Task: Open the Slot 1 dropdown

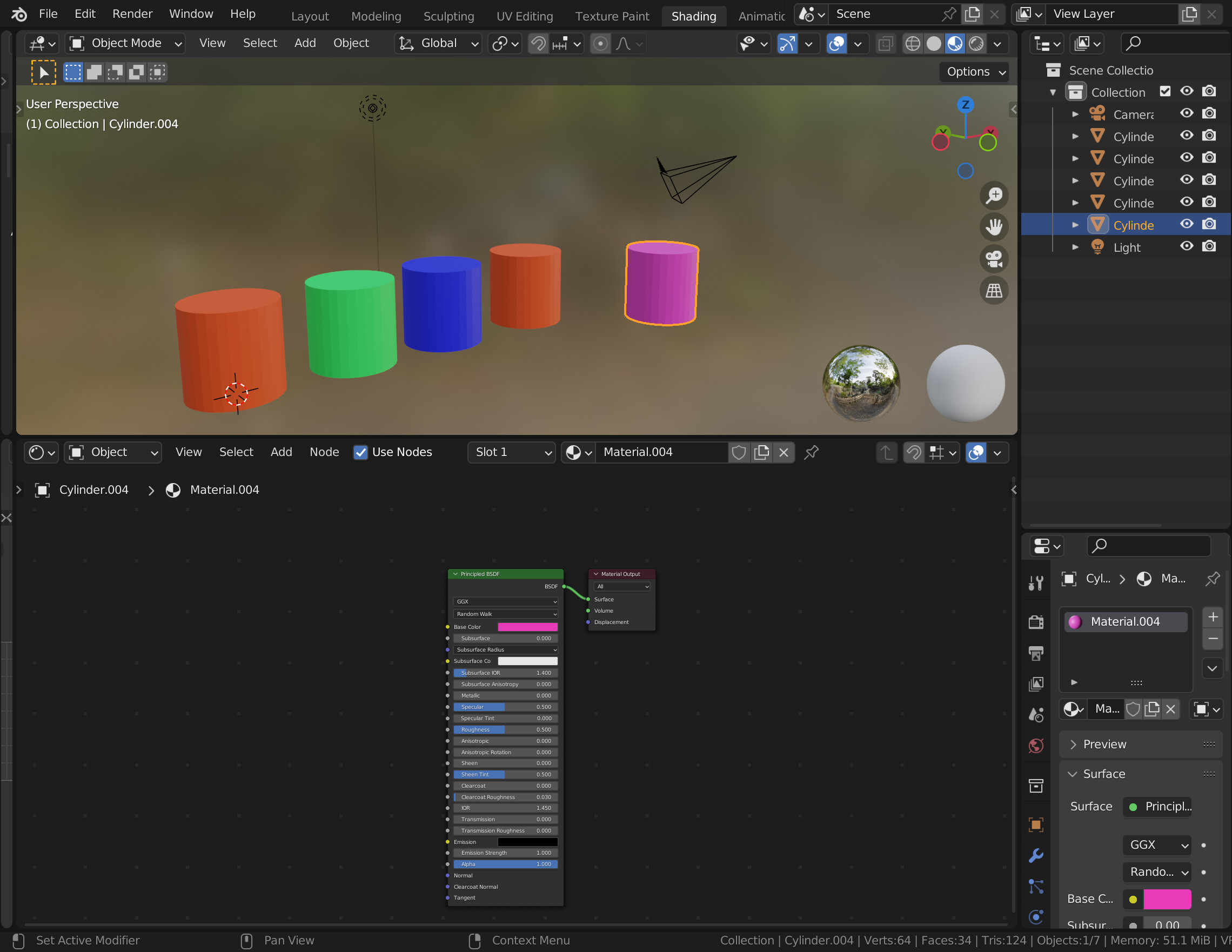Action: coord(511,452)
